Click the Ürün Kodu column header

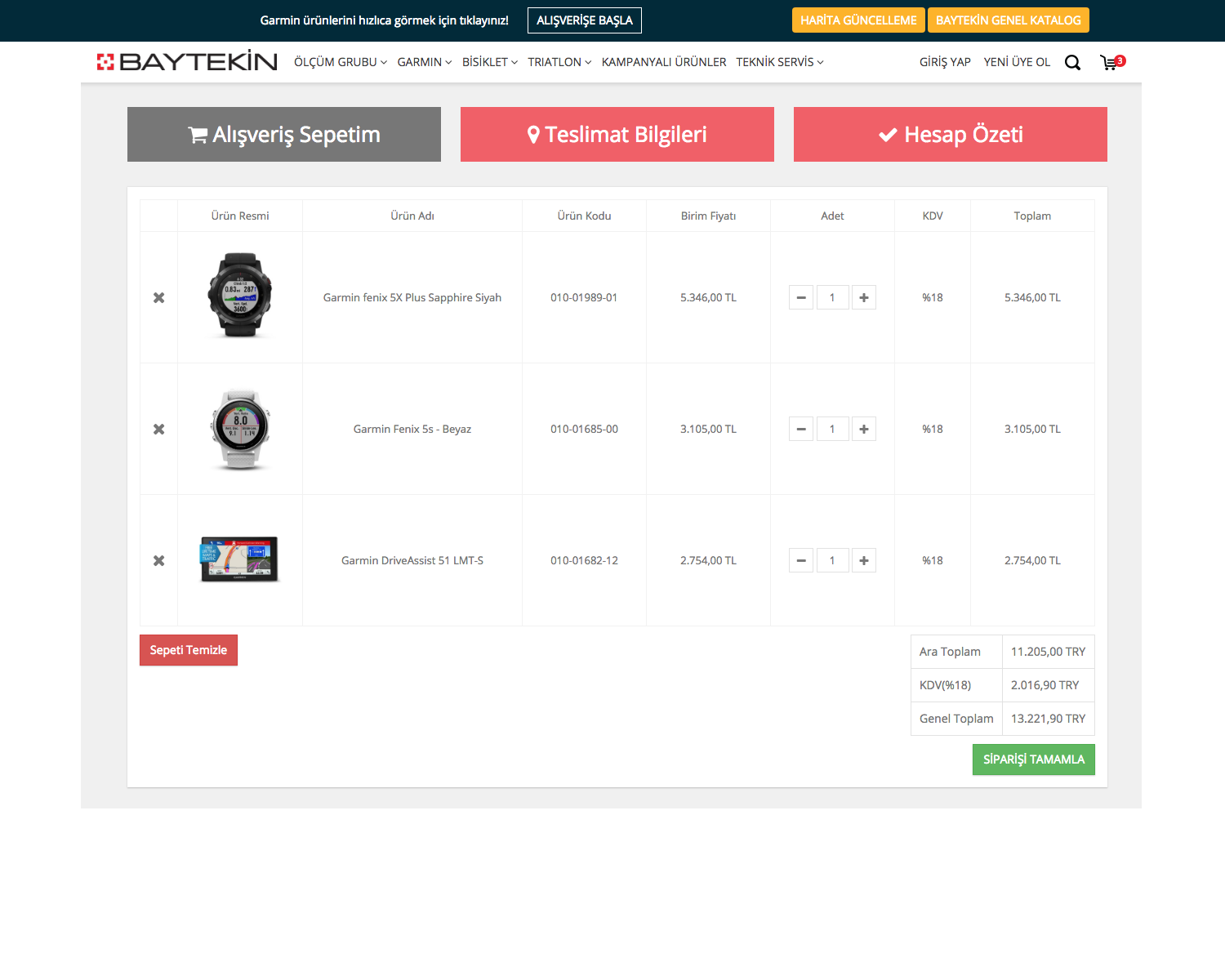[x=584, y=216]
